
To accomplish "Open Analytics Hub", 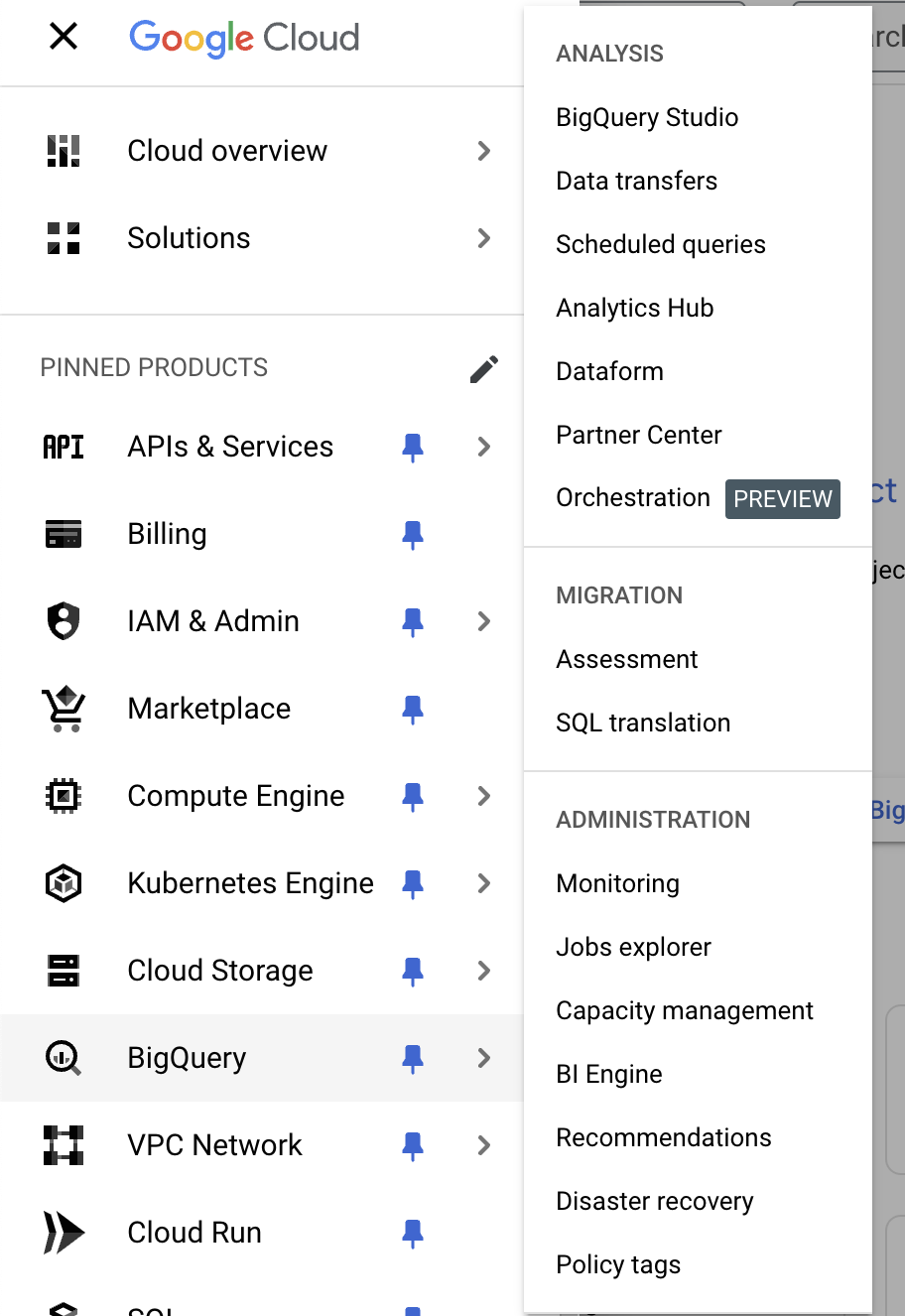I will [635, 308].
